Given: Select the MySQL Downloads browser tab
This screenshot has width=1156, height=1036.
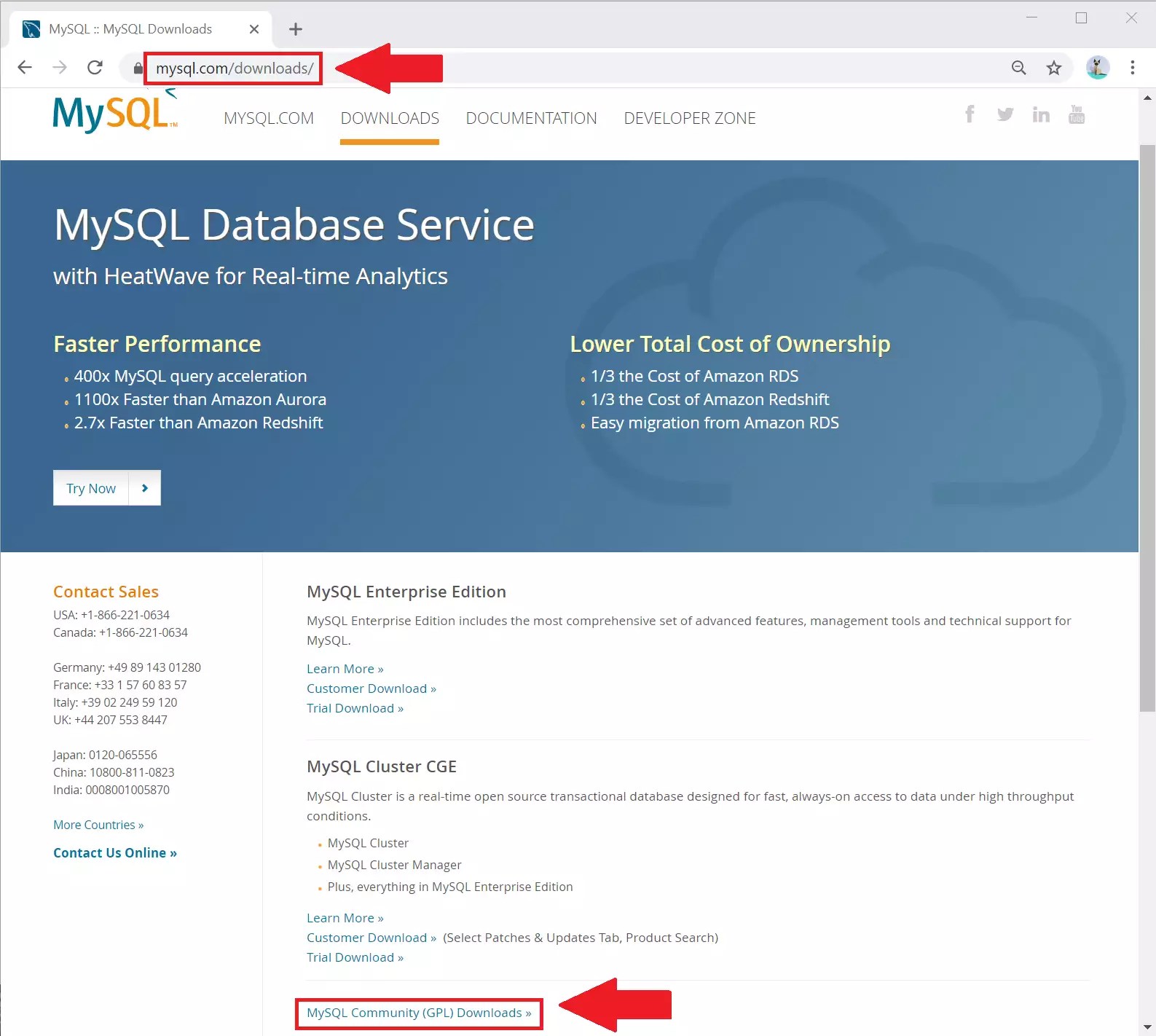Looking at the screenshot, I should [x=141, y=29].
